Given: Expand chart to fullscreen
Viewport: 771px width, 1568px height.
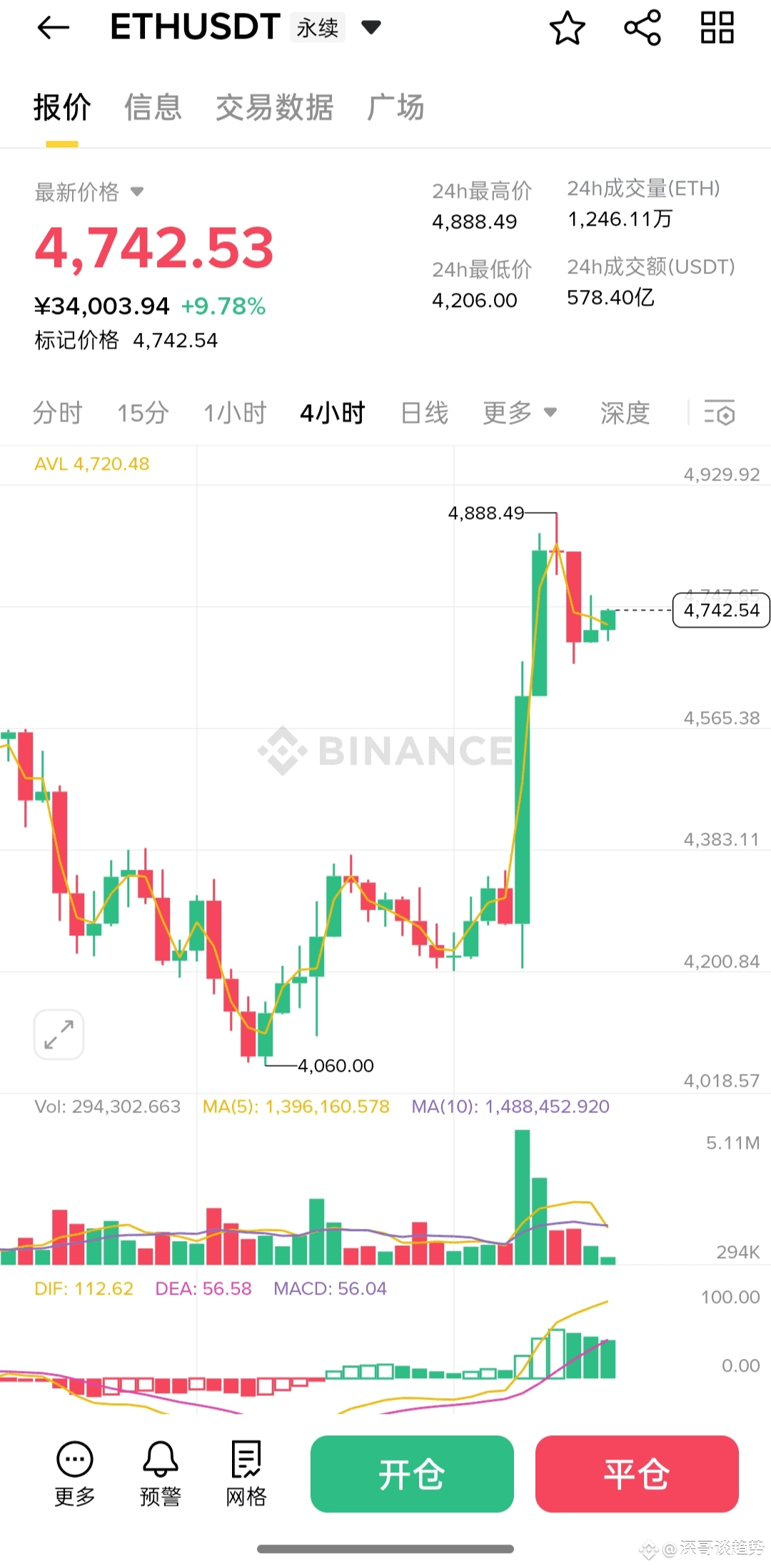Looking at the screenshot, I should (59, 1034).
